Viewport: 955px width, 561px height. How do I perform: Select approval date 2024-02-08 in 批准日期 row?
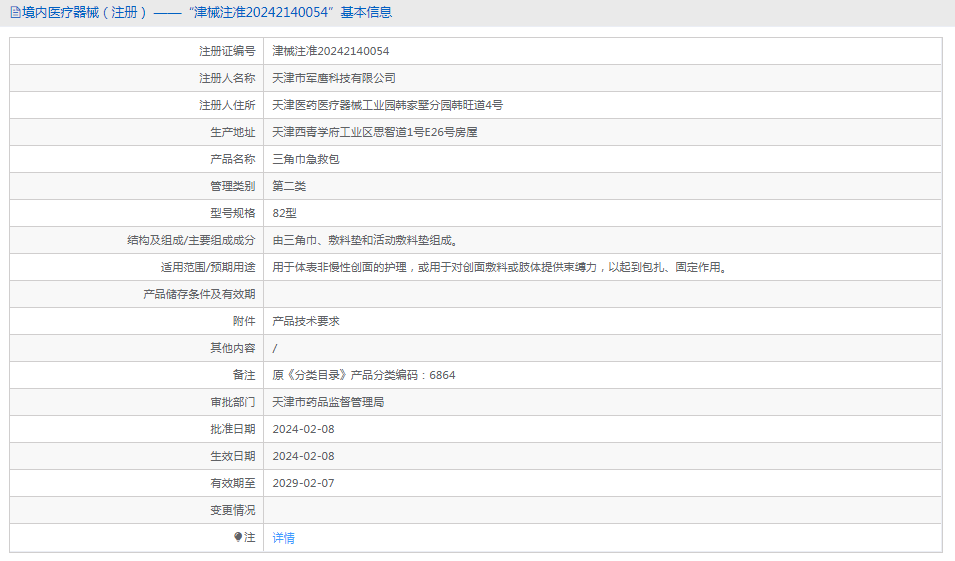point(303,429)
